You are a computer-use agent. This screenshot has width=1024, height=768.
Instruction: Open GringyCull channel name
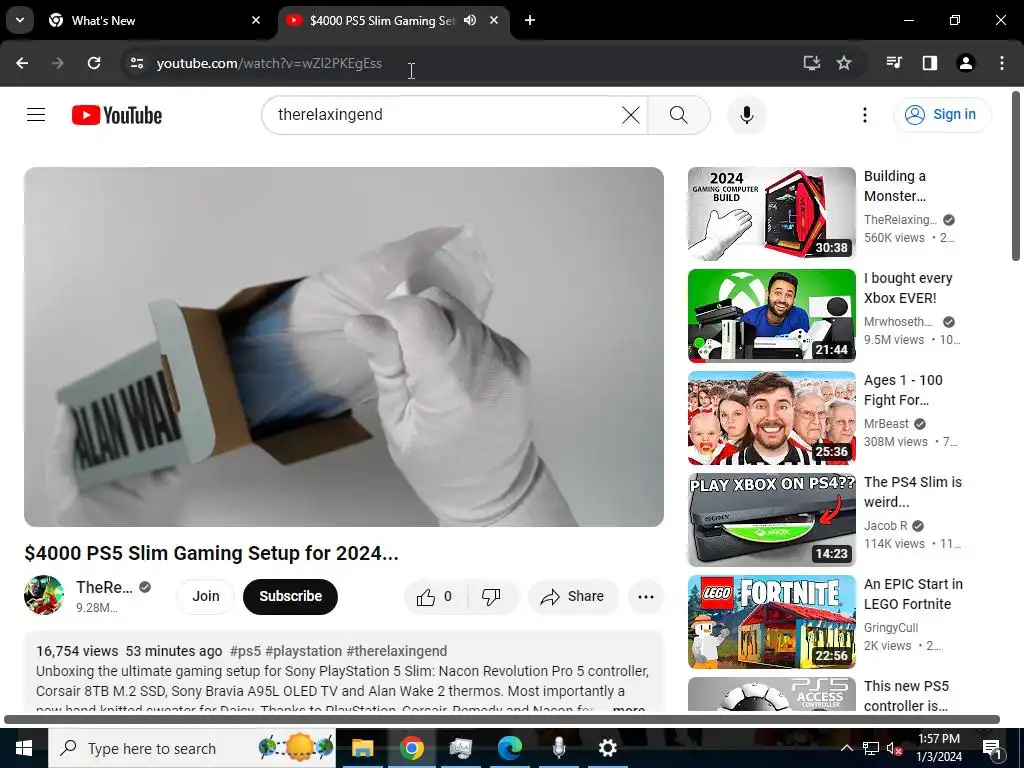click(891, 628)
